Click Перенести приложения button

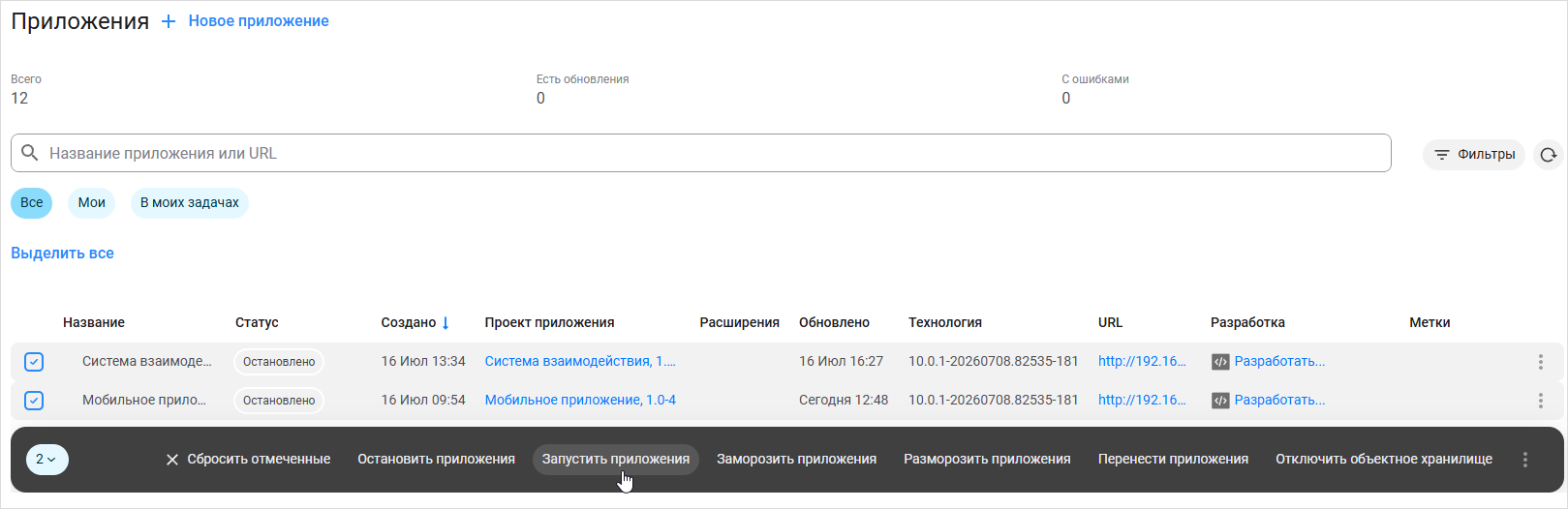(x=1173, y=460)
